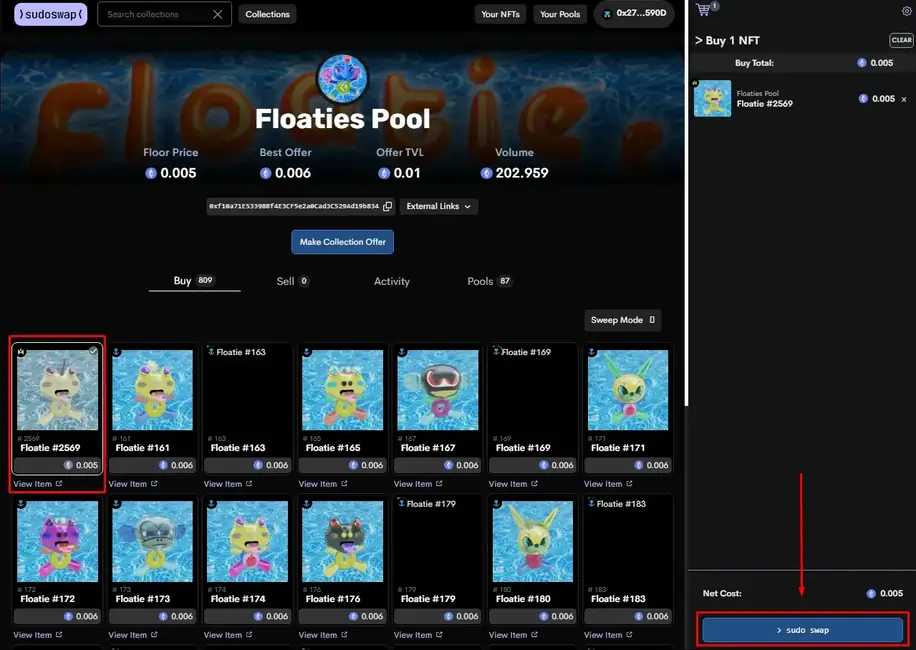Image resolution: width=916 pixels, height=650 pixels.
Task: Open the settings gear in cart panel
Action: click(x=906, y=11)
